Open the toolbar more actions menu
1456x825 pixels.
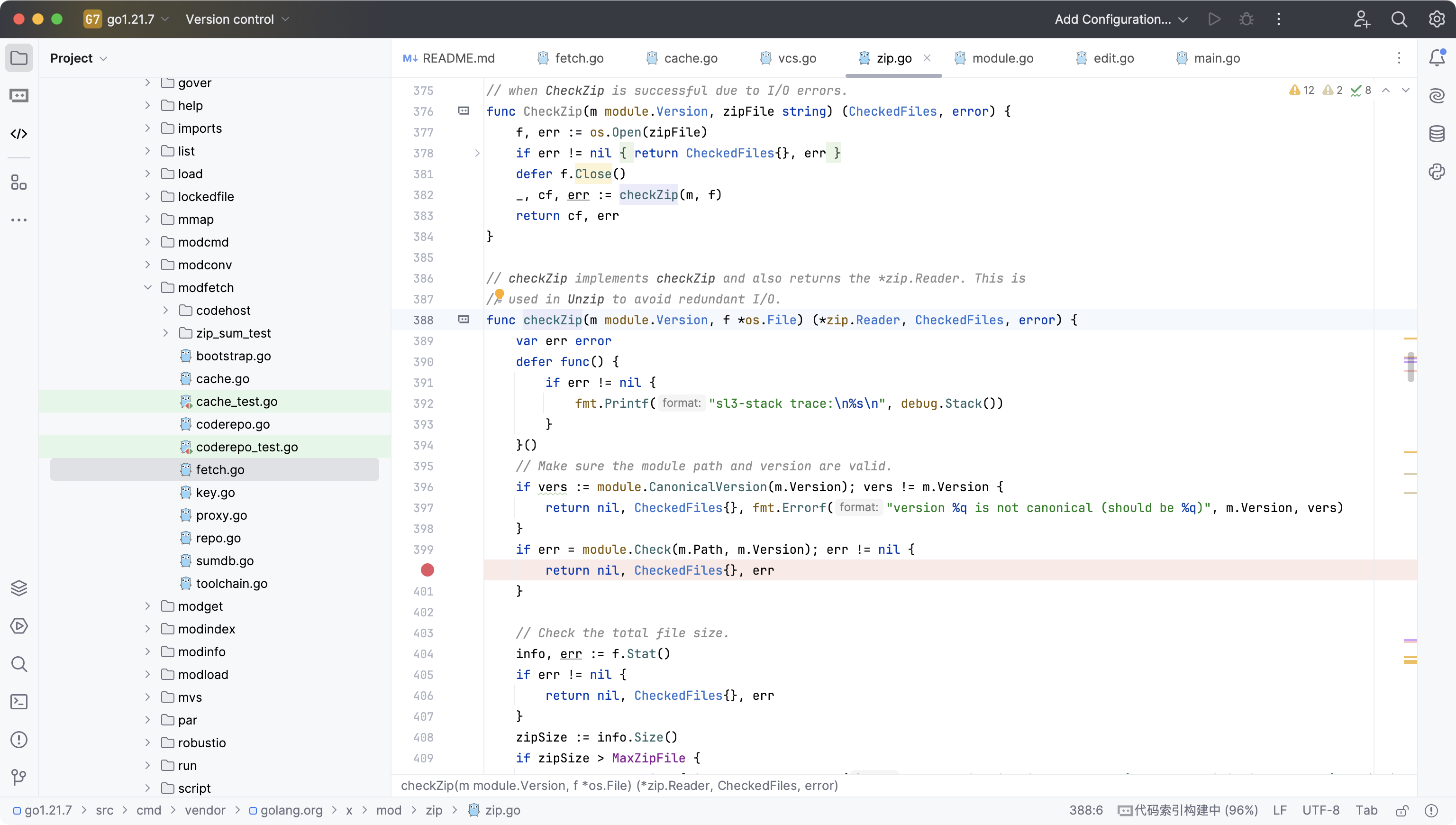[1279, 19]
